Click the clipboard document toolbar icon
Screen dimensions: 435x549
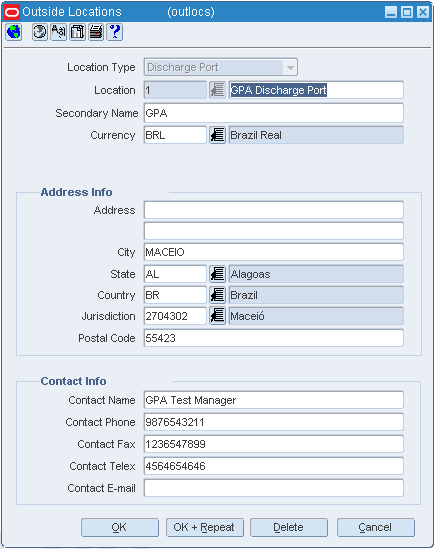[77, 32]
